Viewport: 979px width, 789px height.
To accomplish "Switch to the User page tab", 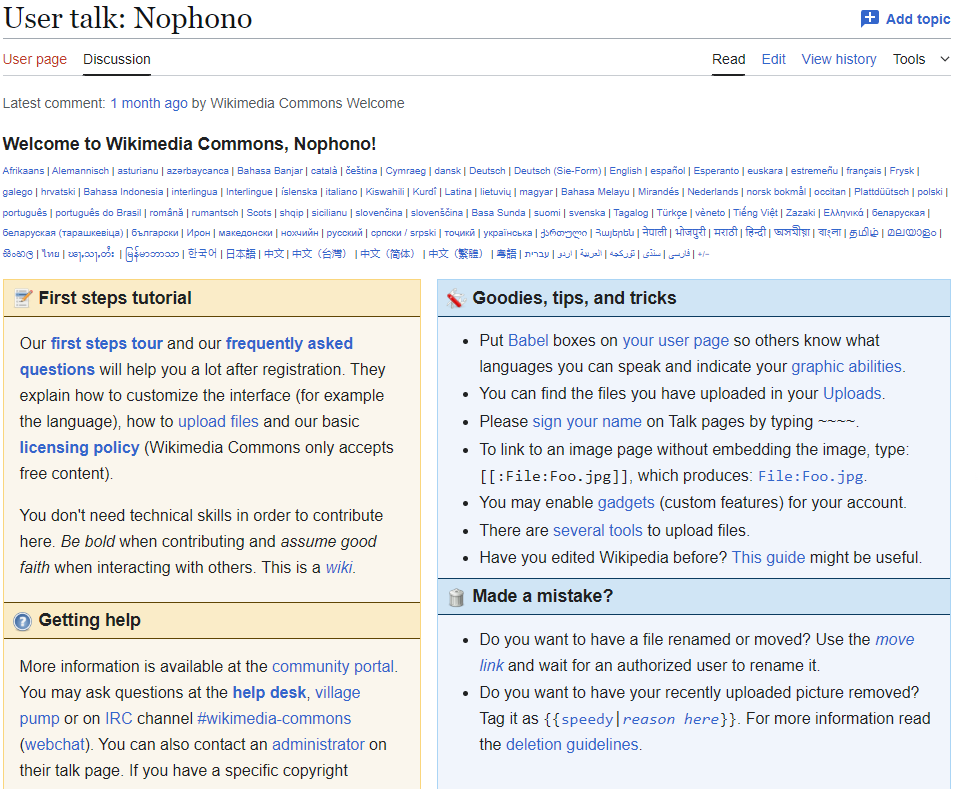I will point(35,59).
